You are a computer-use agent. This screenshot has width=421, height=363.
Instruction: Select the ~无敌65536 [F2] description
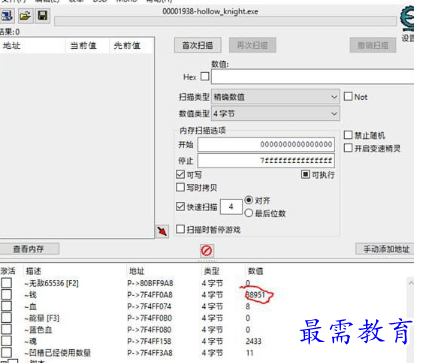pos(51,283)
